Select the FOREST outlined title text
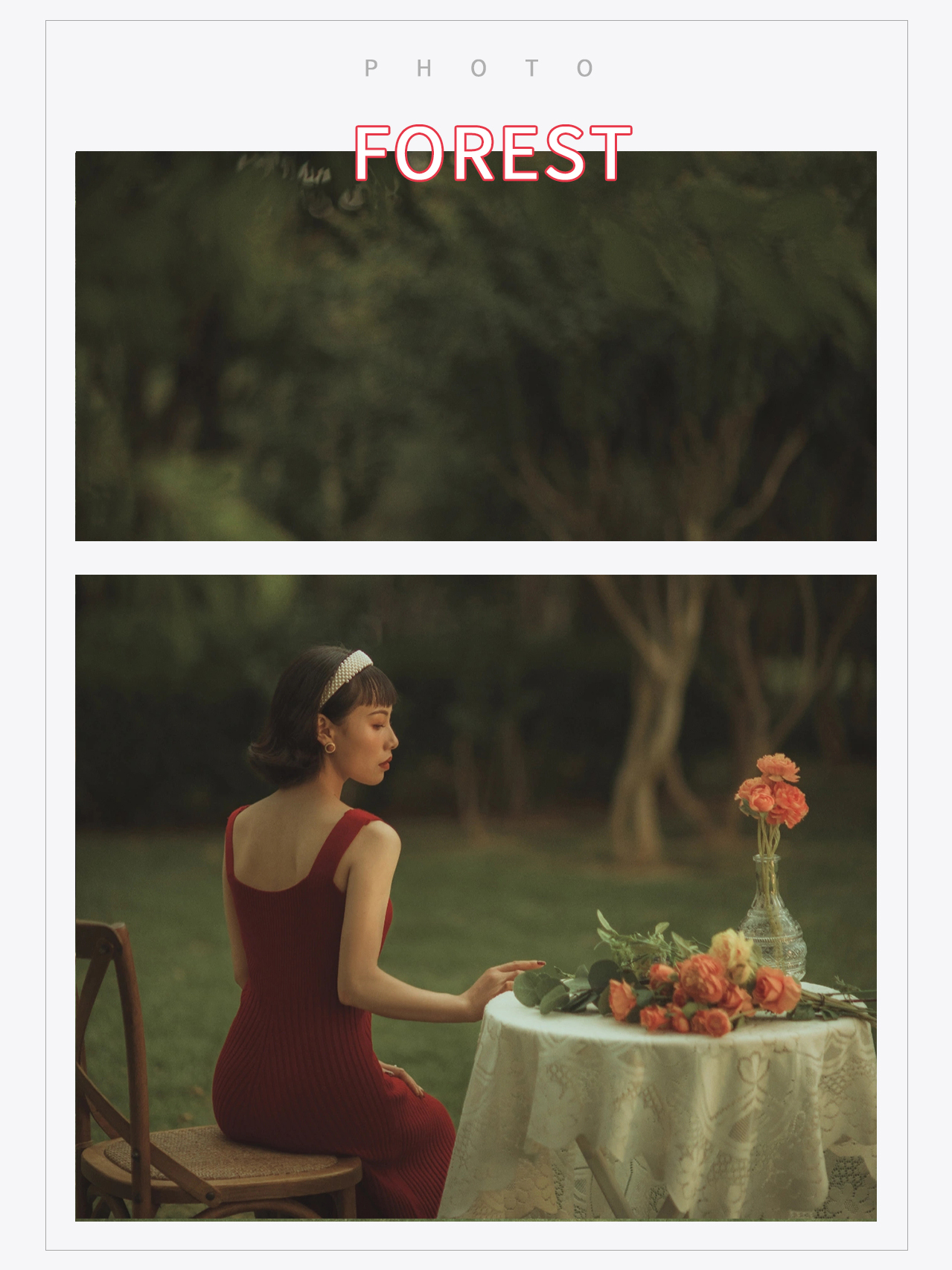 [x=493, y=153]
